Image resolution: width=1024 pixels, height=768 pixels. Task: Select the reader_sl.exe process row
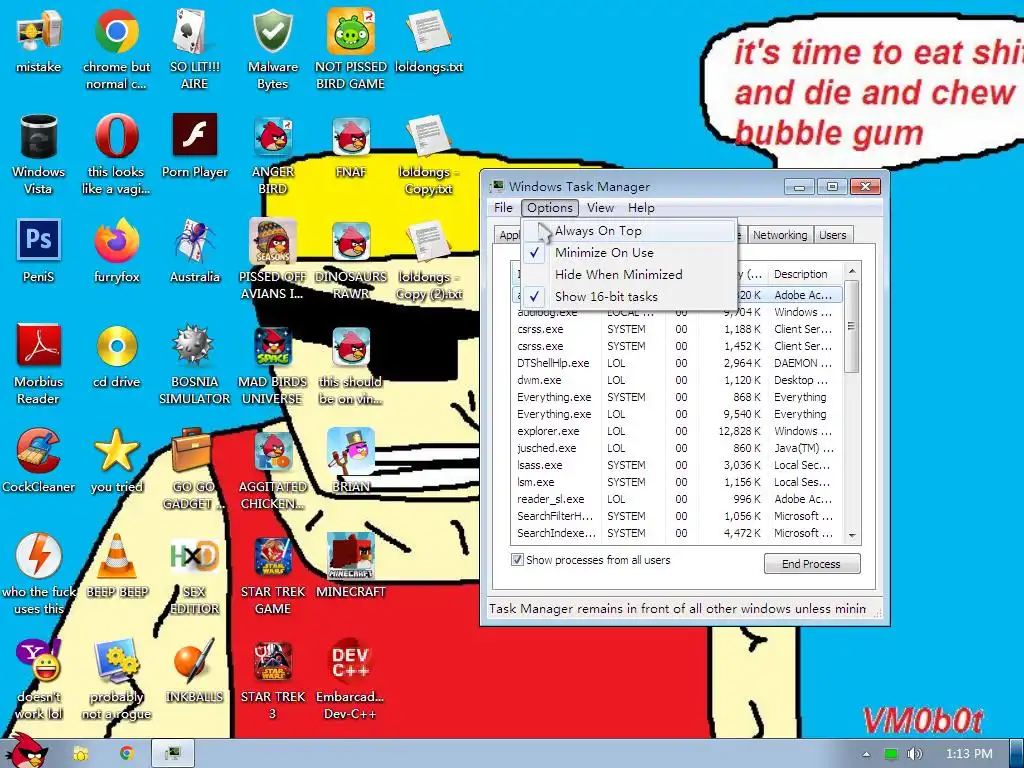coord(676,499)
